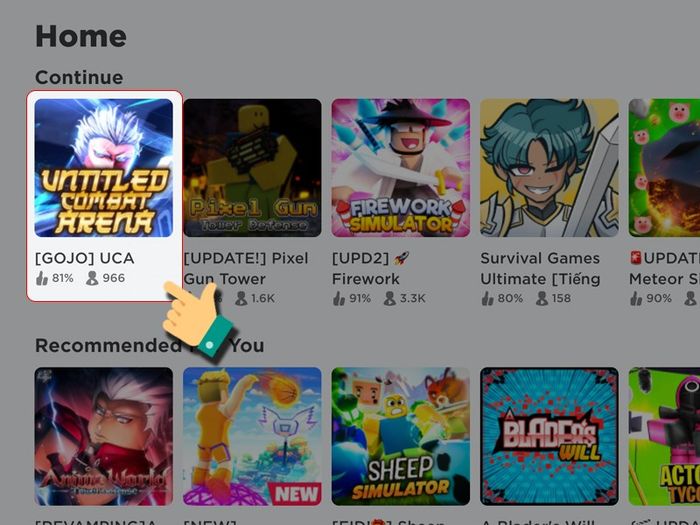Click the player icon next to 158
The image size is (700, 525).
coord(542,298)
